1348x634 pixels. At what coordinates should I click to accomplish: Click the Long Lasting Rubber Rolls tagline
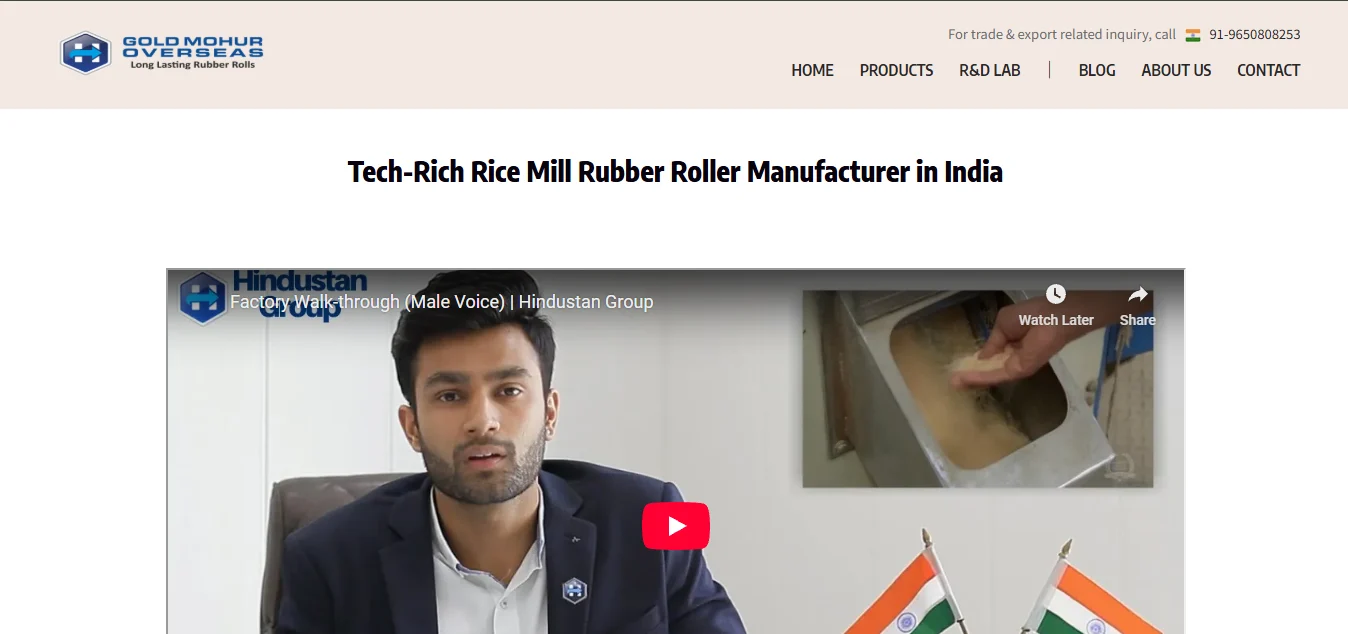point(193,65)
